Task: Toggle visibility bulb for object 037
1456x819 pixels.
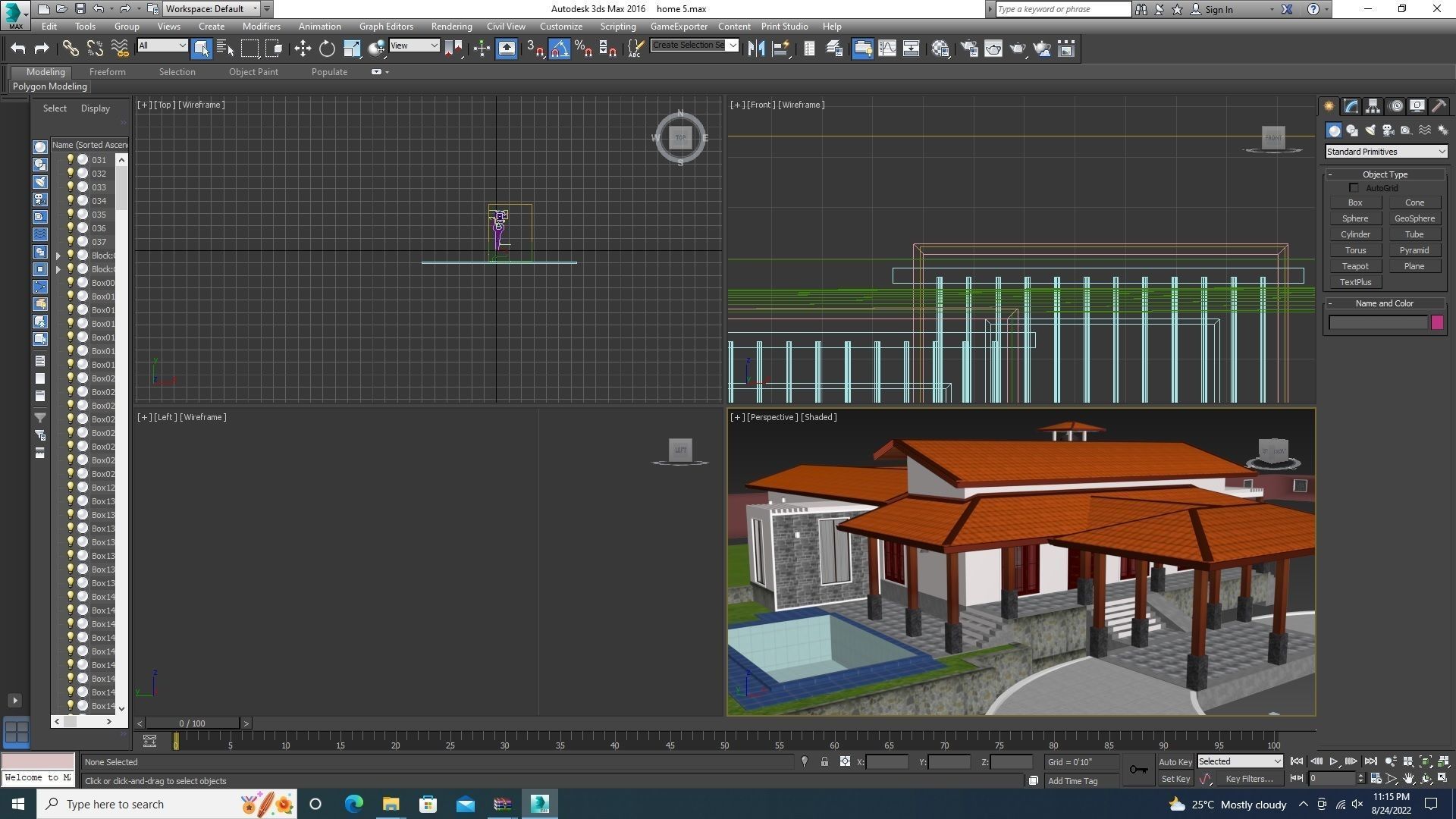Action: tap(71, 242)
